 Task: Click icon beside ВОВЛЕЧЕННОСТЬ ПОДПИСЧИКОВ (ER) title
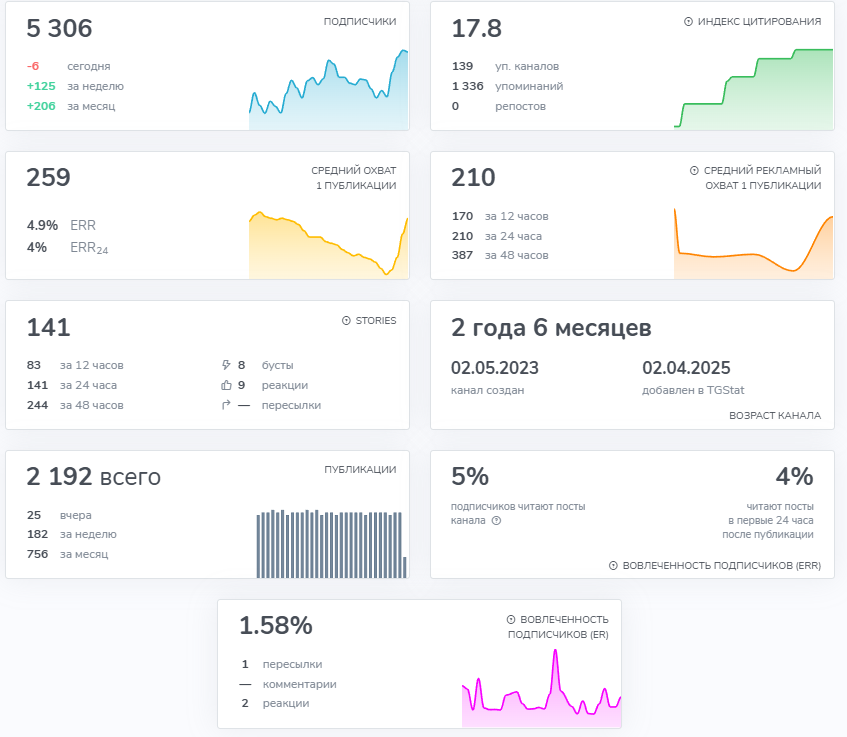click(x=511, y=620)
